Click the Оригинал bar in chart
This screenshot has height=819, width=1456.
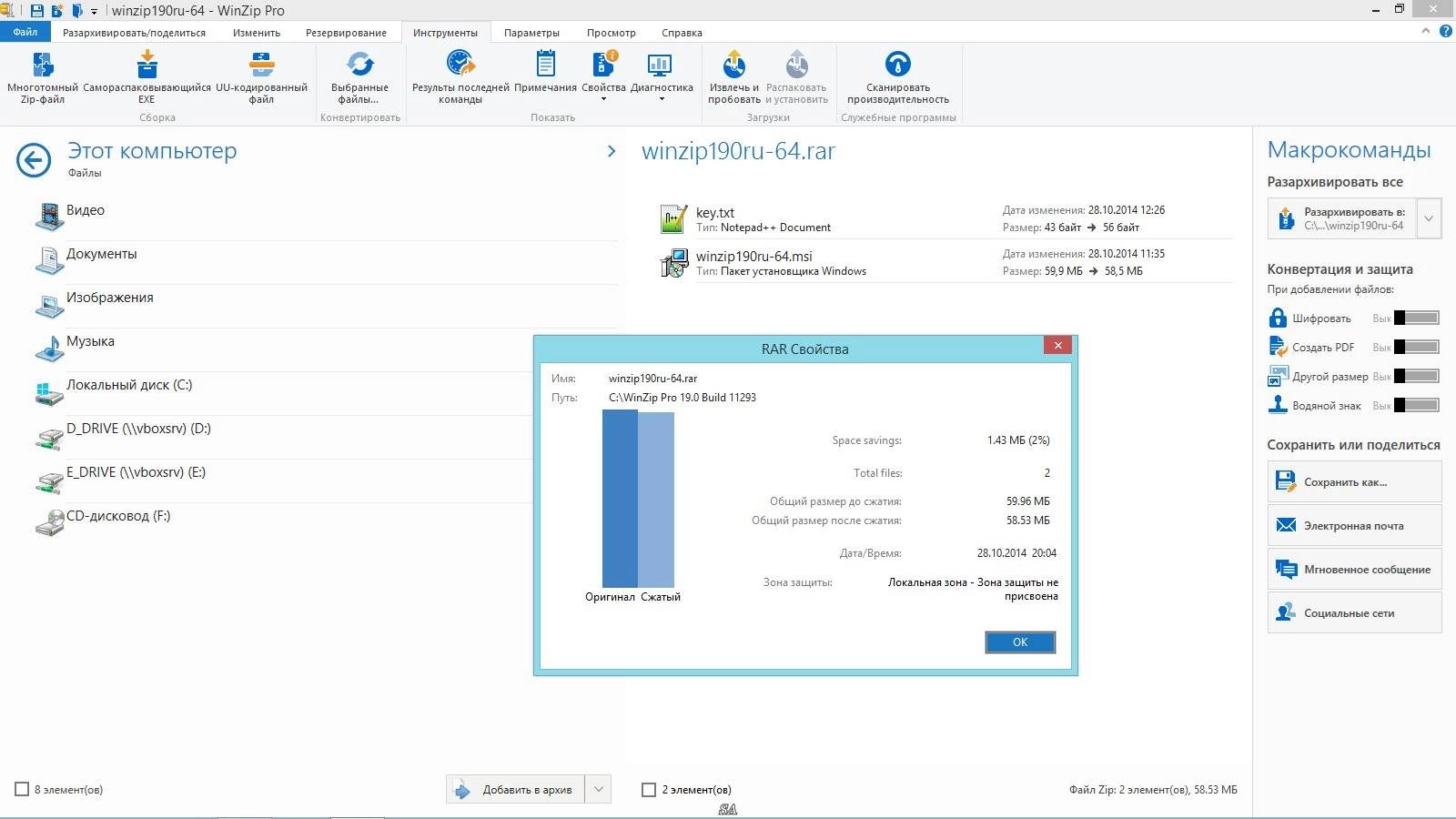pyautogui.click(x=620, y=499)
